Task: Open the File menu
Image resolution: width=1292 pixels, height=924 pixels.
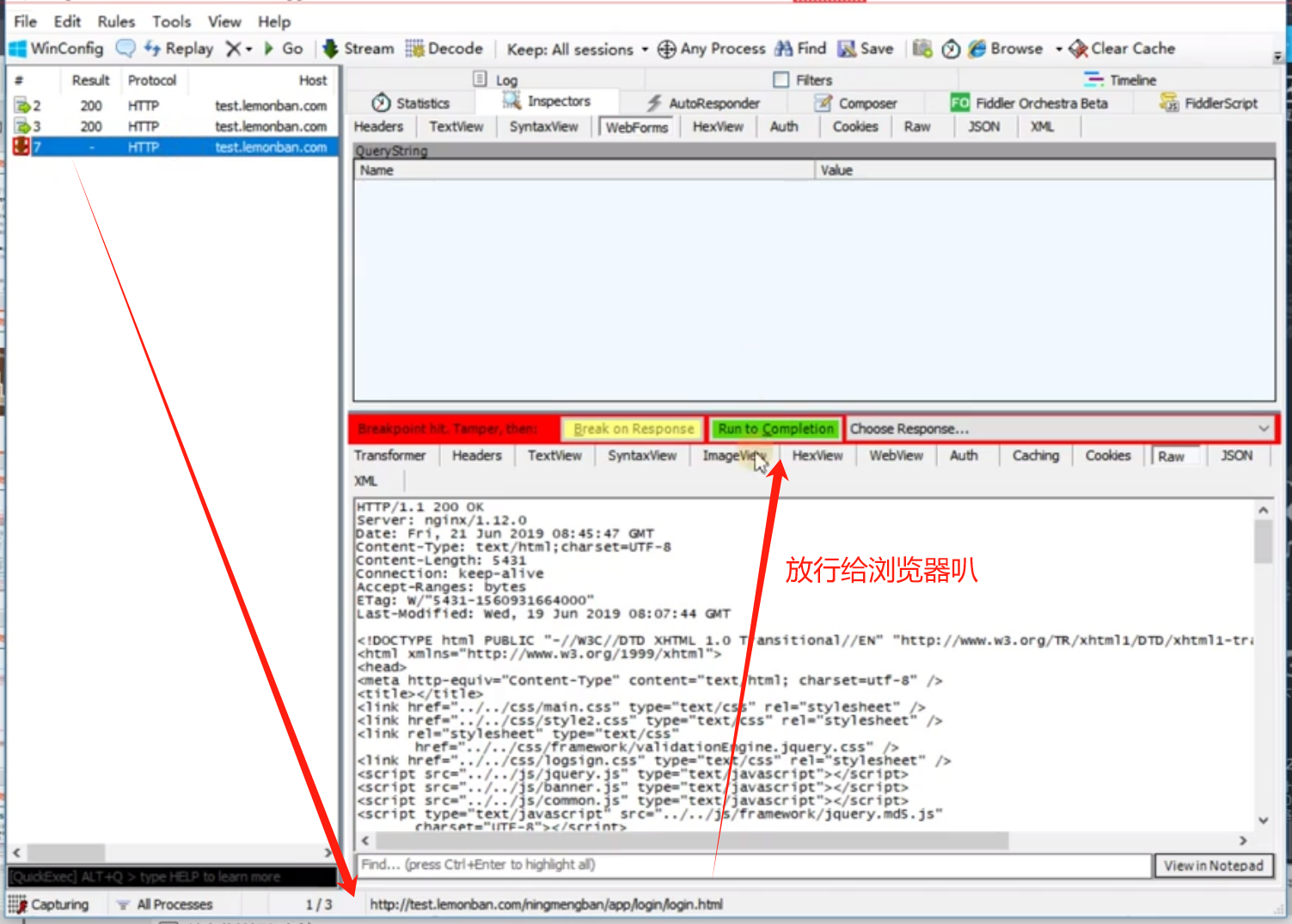Action: tap(25, 21)
